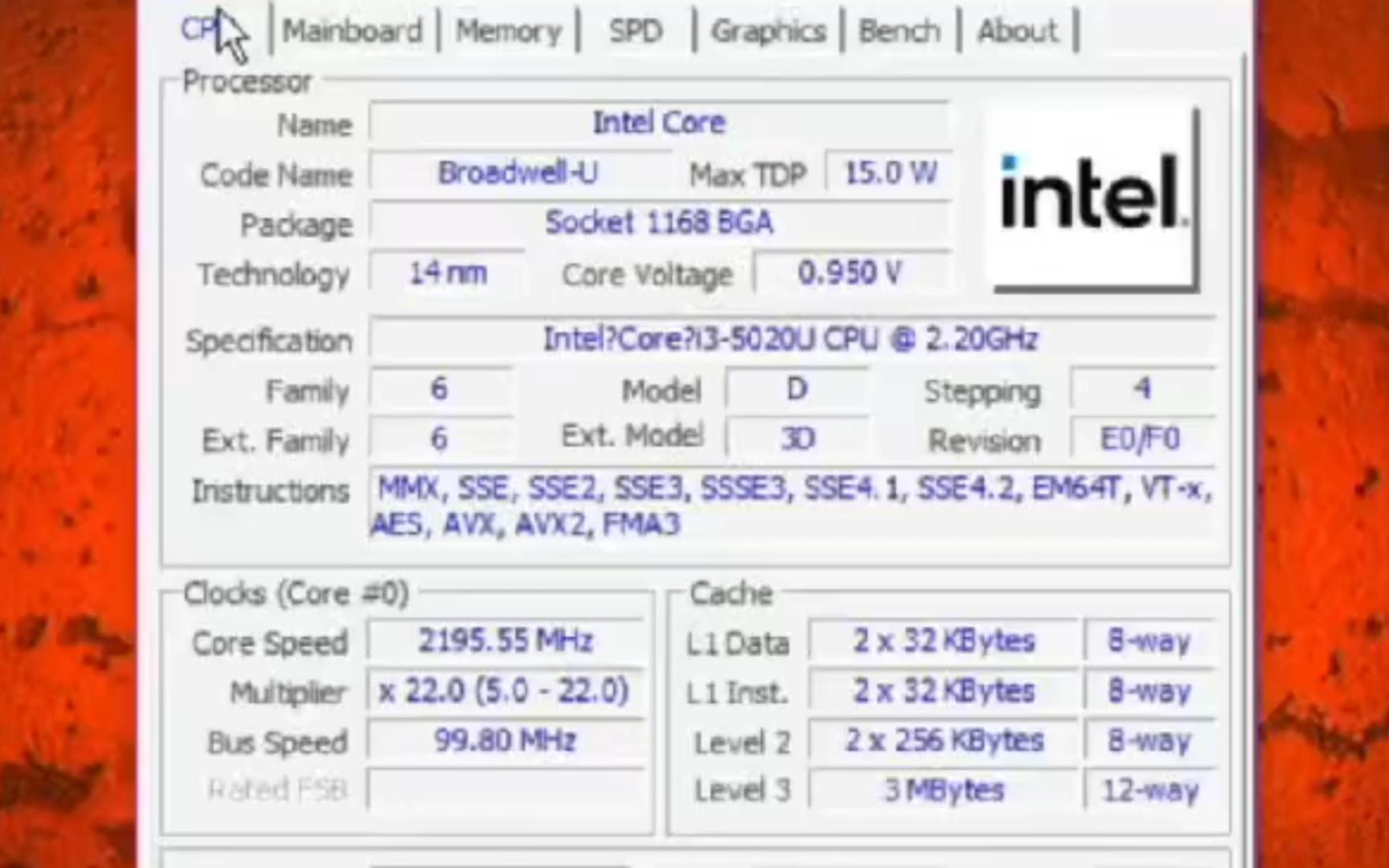Select the SPD tab
The height and width of the screenshot is (868, 1389).
pyautogui.click(x=635, y=31)
